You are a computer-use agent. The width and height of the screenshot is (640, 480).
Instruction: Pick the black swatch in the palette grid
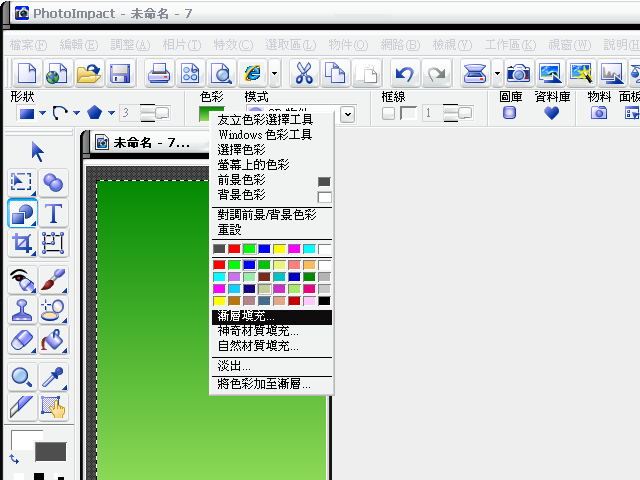[324, 301]
